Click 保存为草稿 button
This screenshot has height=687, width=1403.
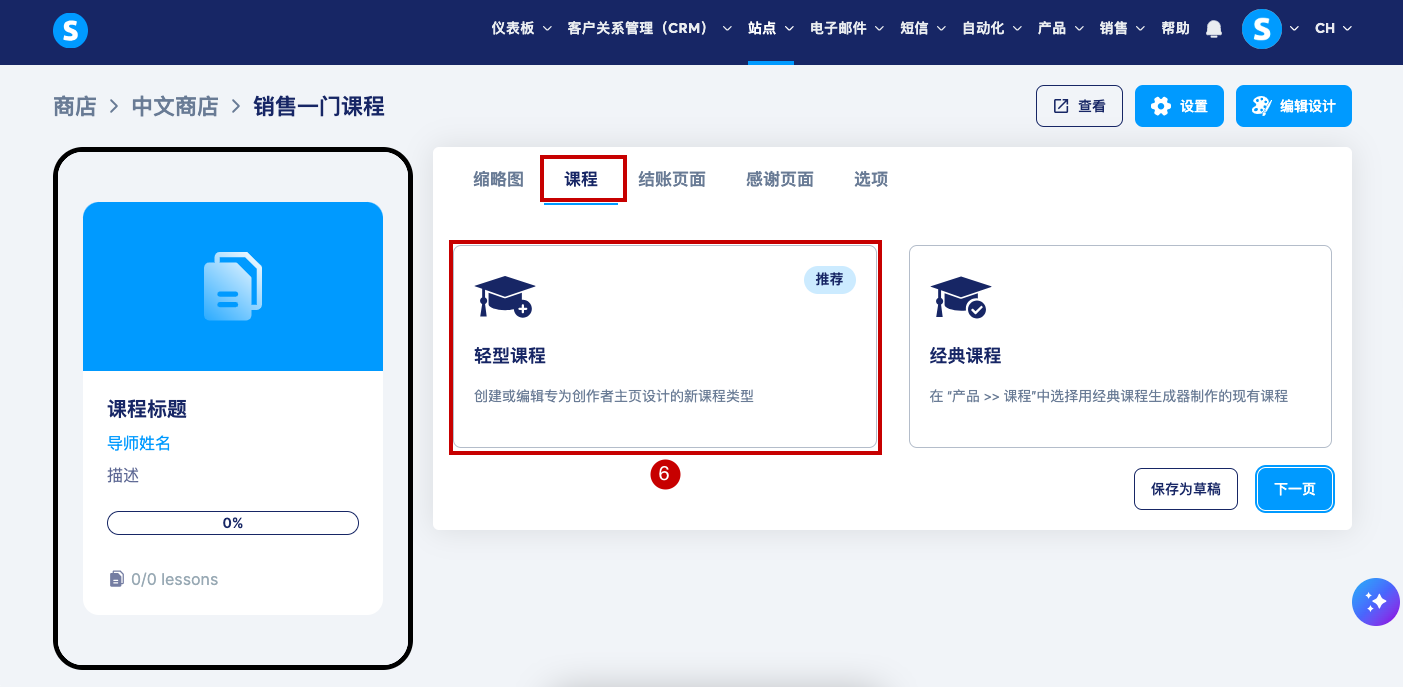[1185, 489]
